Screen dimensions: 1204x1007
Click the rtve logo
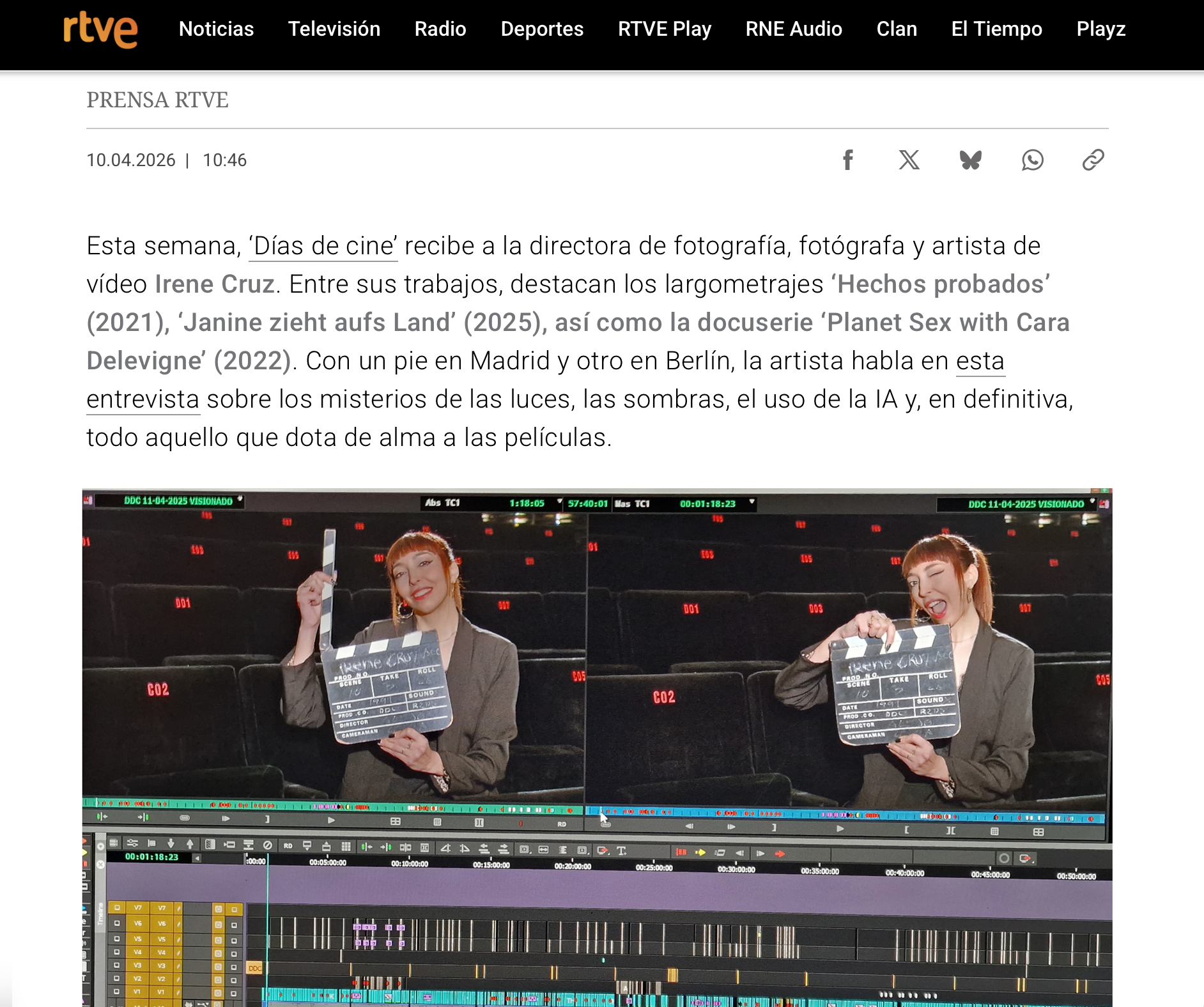pyautogui.click(x=100, y=29)
